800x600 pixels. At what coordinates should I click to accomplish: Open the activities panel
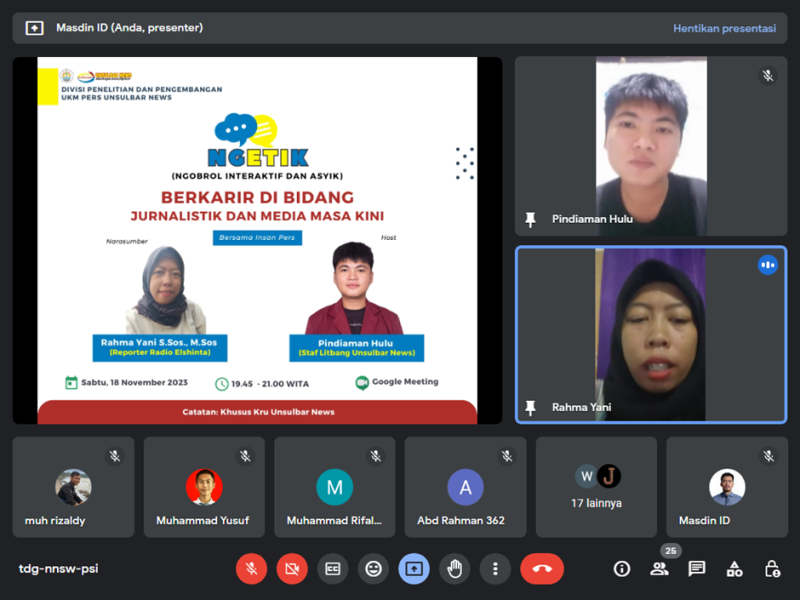(735, 569)
